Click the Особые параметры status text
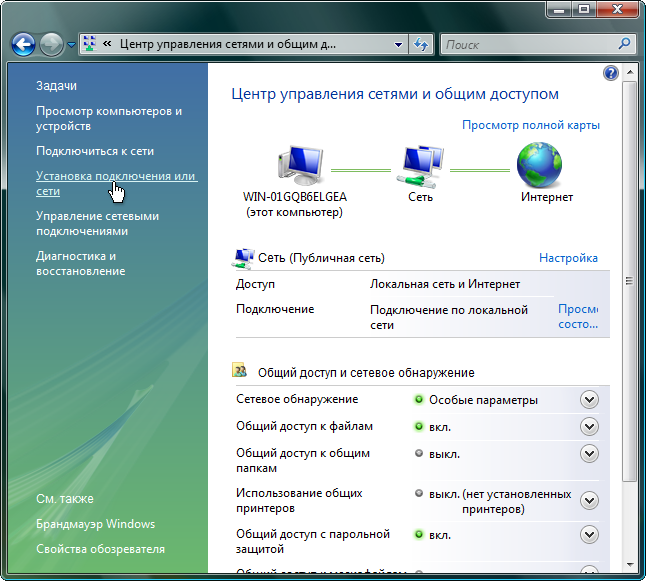The width and height of the screenshot is (646, 581). 483,400
